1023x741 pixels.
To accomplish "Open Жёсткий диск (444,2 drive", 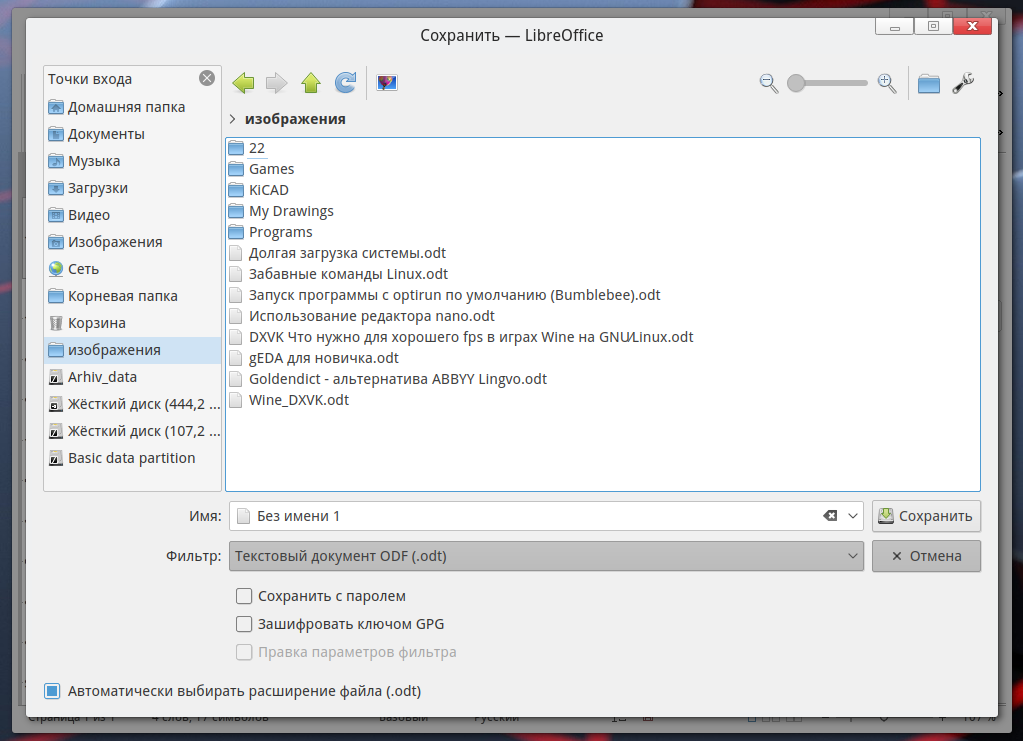I will click(x=132, y=404).
